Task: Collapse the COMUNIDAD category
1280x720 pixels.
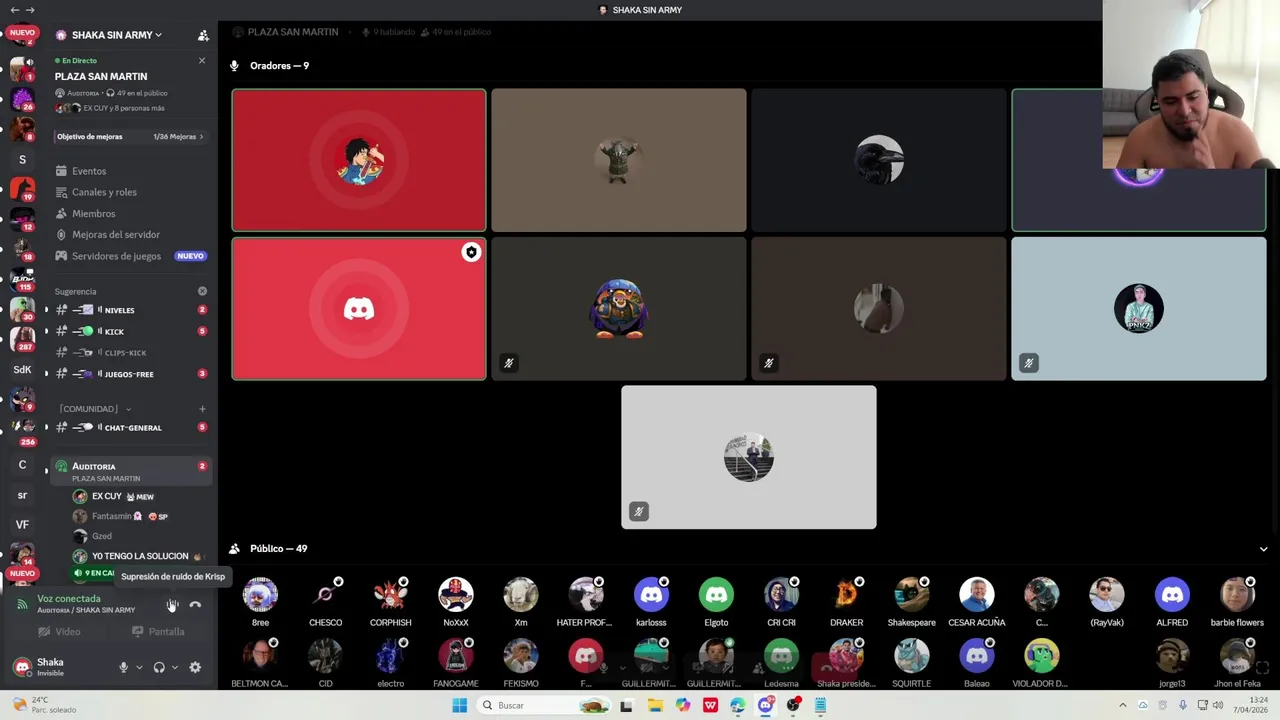Action: [x=95, y=408]
